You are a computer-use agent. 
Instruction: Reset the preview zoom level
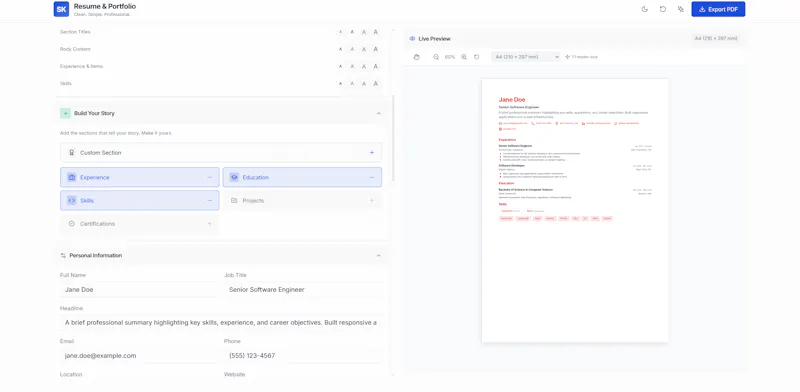pos(477,57)
